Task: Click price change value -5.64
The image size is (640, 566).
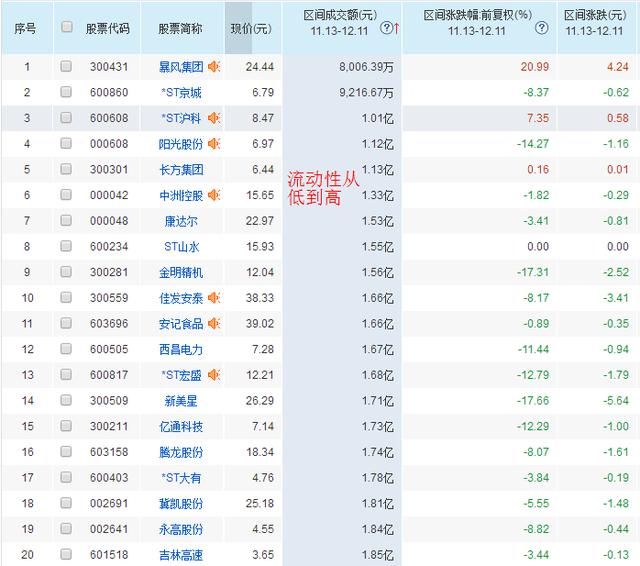Action: point(616,400)
